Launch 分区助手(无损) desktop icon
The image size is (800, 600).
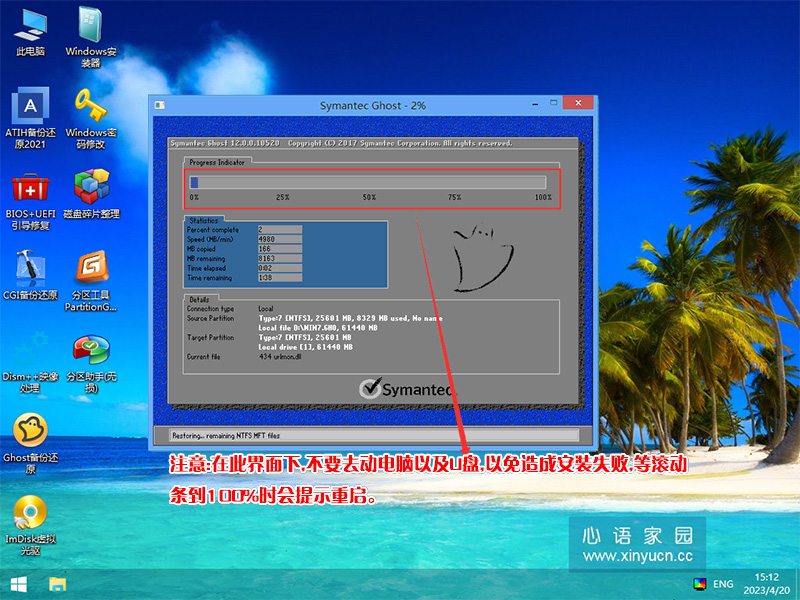[91, 363]
